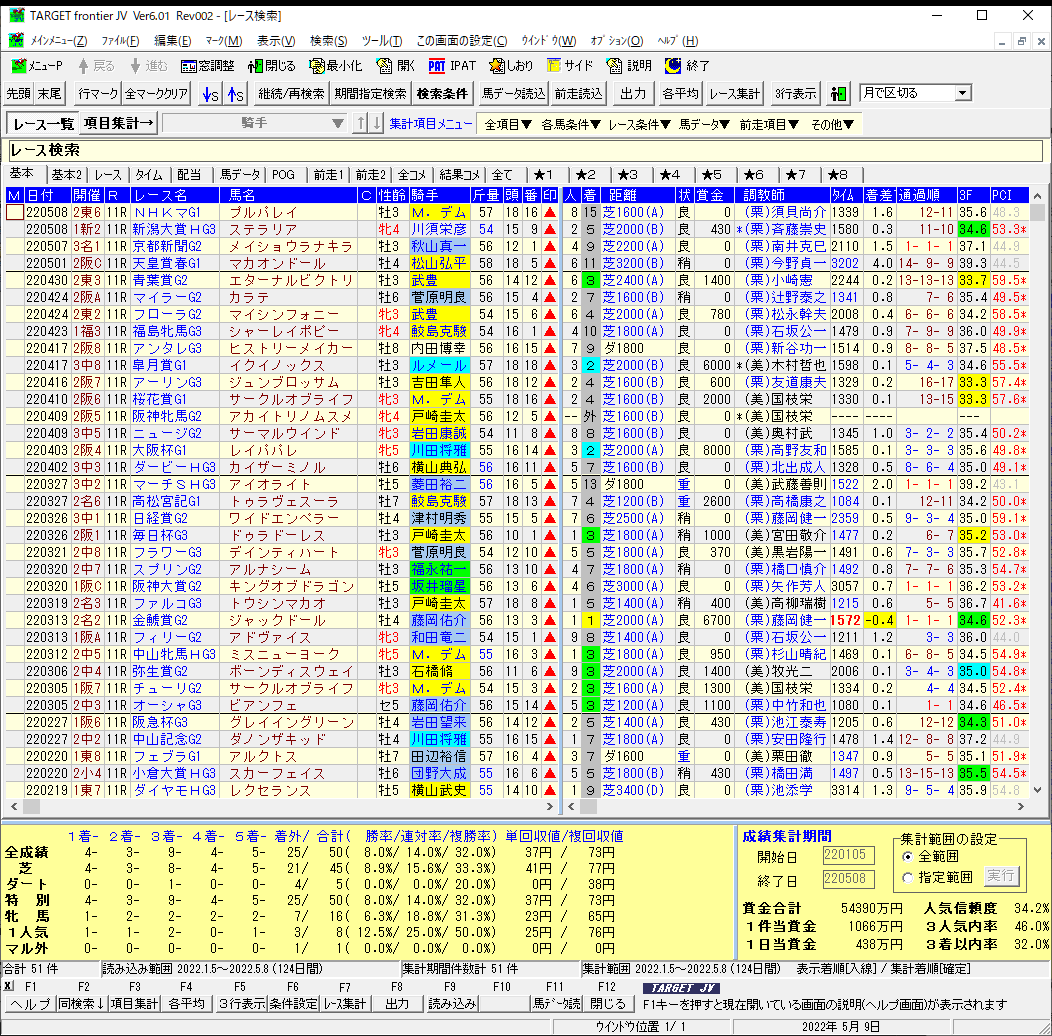Open the 月で区切る dropdown
This screenshot has height=1036, width=1052.
[963, 93]
